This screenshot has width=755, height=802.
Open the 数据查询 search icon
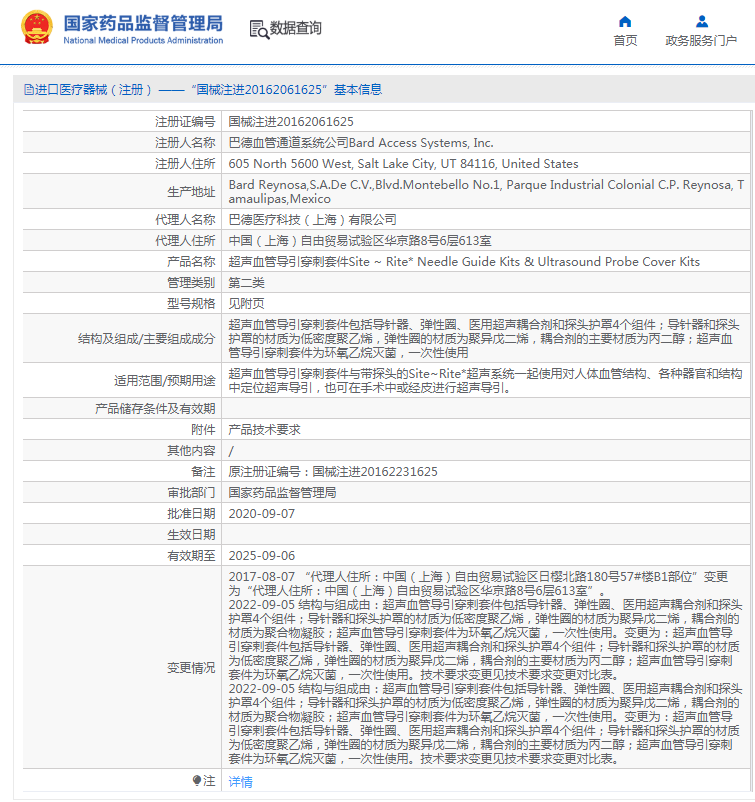coord(259,29)
